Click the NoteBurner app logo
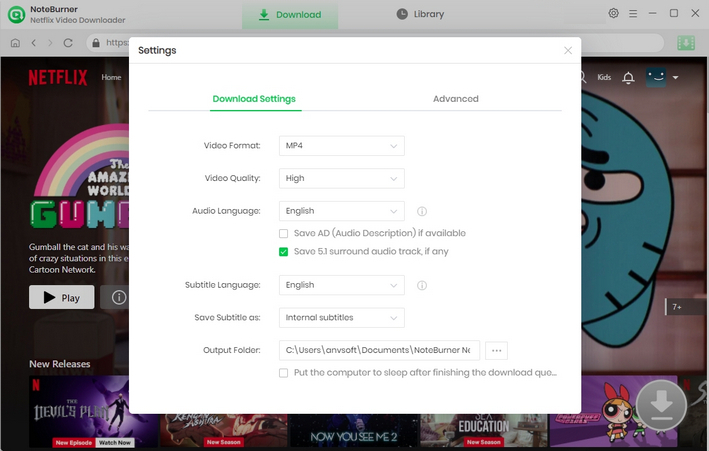The width and height of the screenshot is (709, 451). click(x=16, y=14)
